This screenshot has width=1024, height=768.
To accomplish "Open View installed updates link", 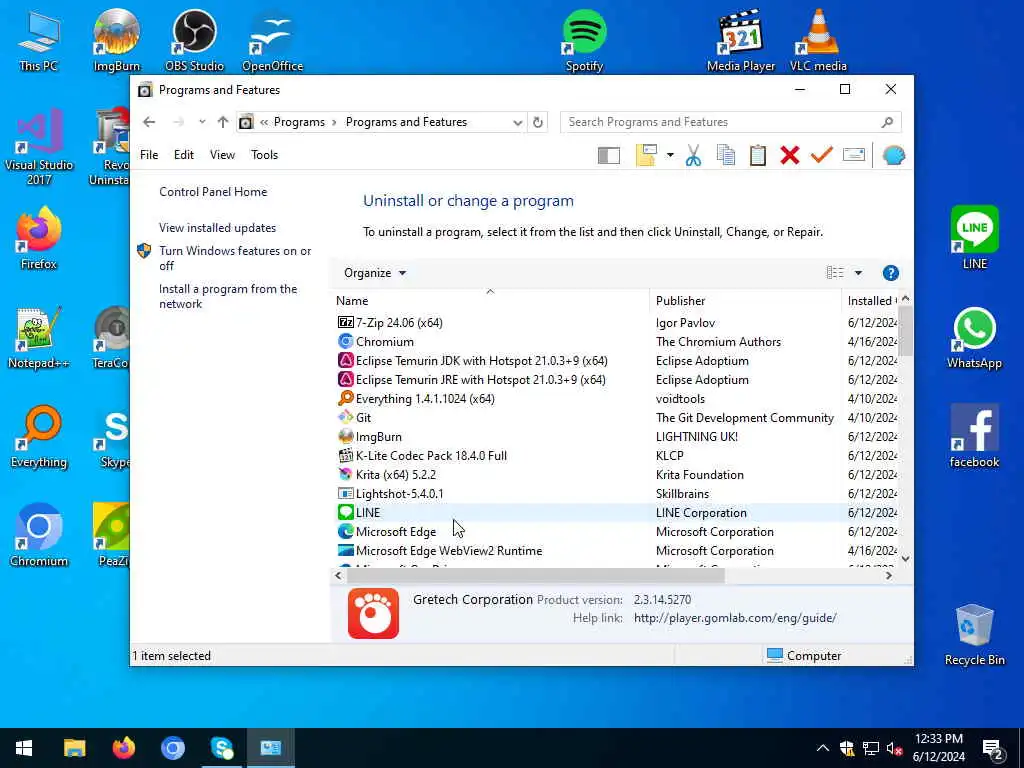I will coord(217,228).
